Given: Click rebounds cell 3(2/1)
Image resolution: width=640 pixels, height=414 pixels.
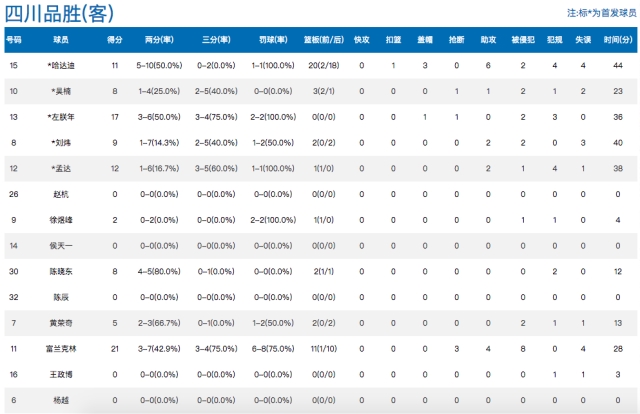Looking at the screenshot, I should point(324,91).
